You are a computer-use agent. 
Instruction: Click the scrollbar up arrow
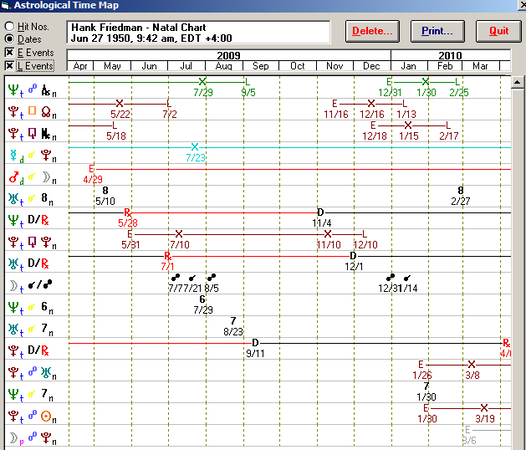[517, 82]
